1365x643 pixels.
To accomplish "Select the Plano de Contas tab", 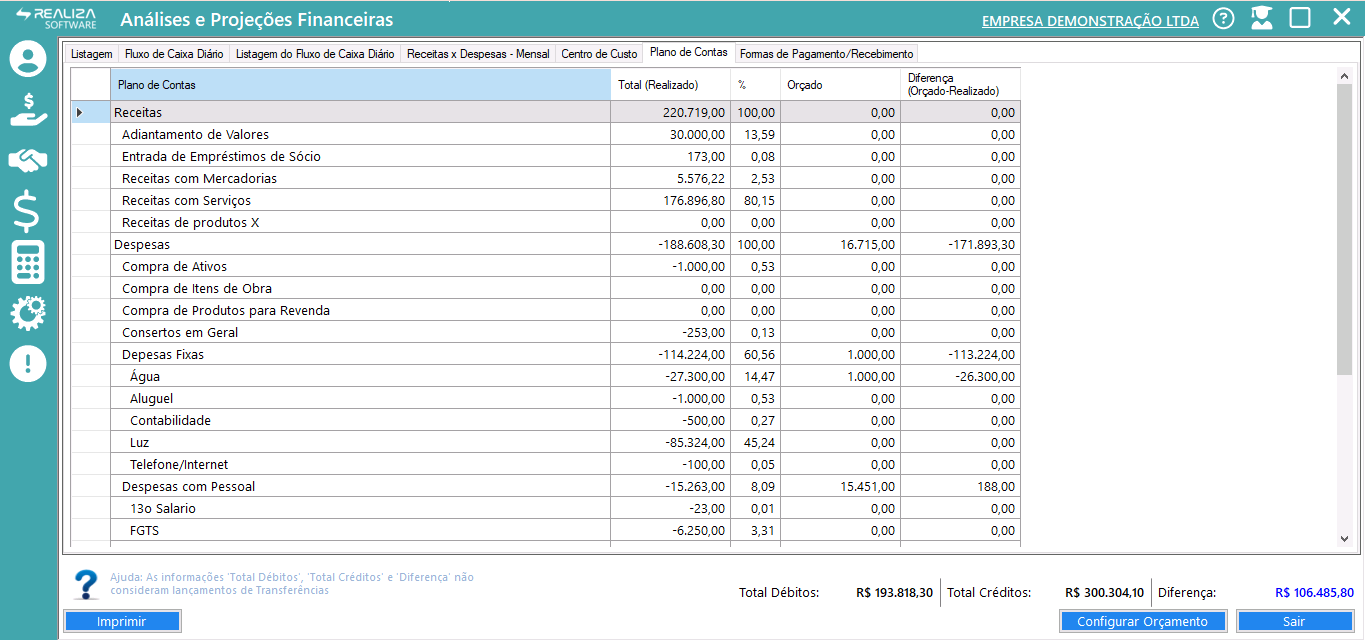I will point(689,52).
